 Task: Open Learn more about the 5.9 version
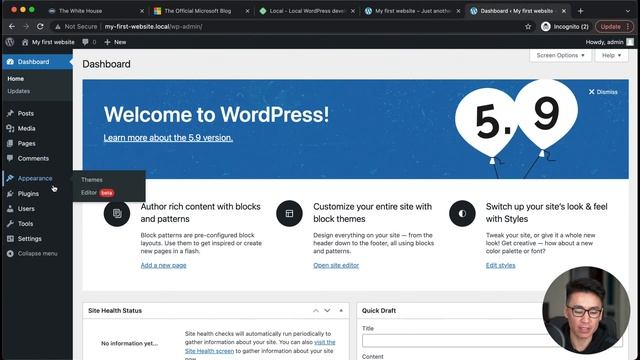tap(168, 138)
